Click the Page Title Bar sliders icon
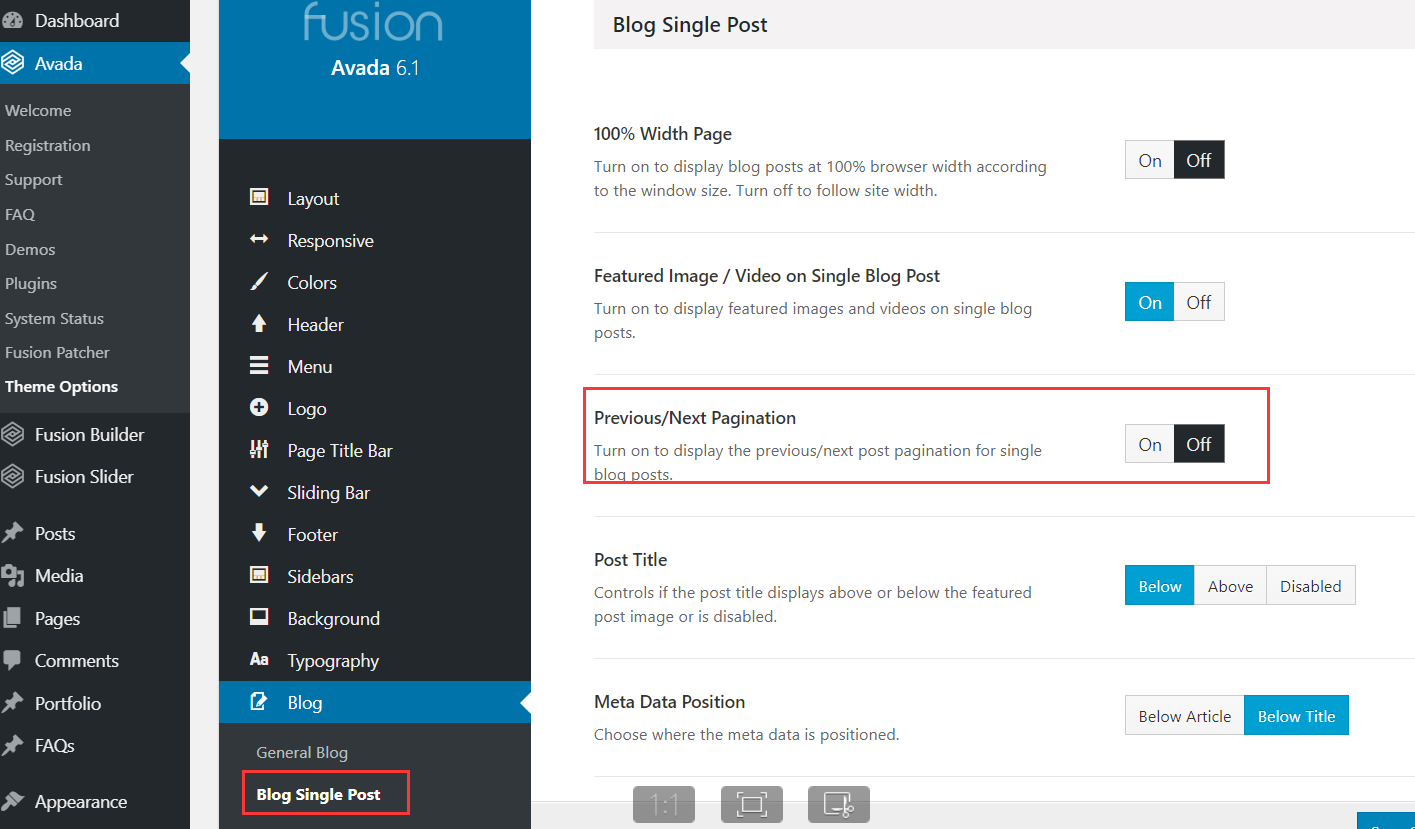Image resolution: width=1415 pixels, height=829 pixels. (x=259, y=450)
